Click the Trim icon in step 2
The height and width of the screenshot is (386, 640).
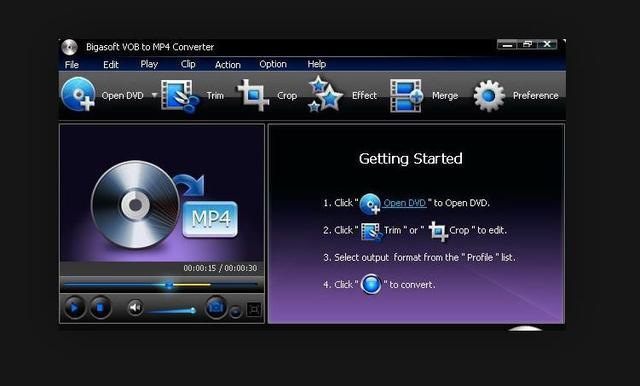tap(371, 233)
